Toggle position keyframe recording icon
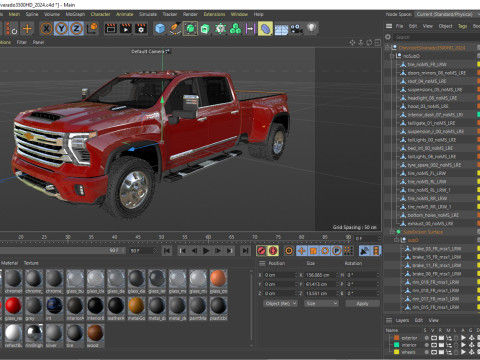The width and height of the screenshot is (480, 360). point(301,251)
